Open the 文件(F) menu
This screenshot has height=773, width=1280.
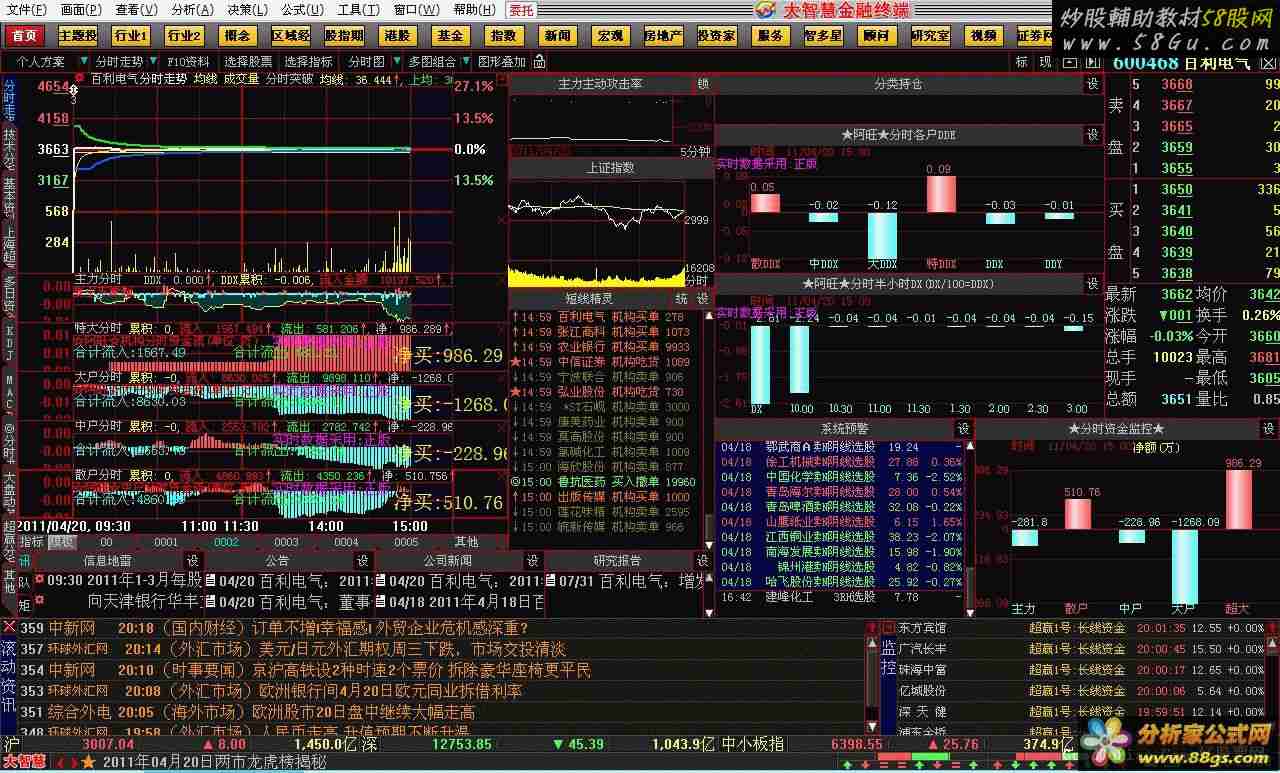tap(27, 10)
